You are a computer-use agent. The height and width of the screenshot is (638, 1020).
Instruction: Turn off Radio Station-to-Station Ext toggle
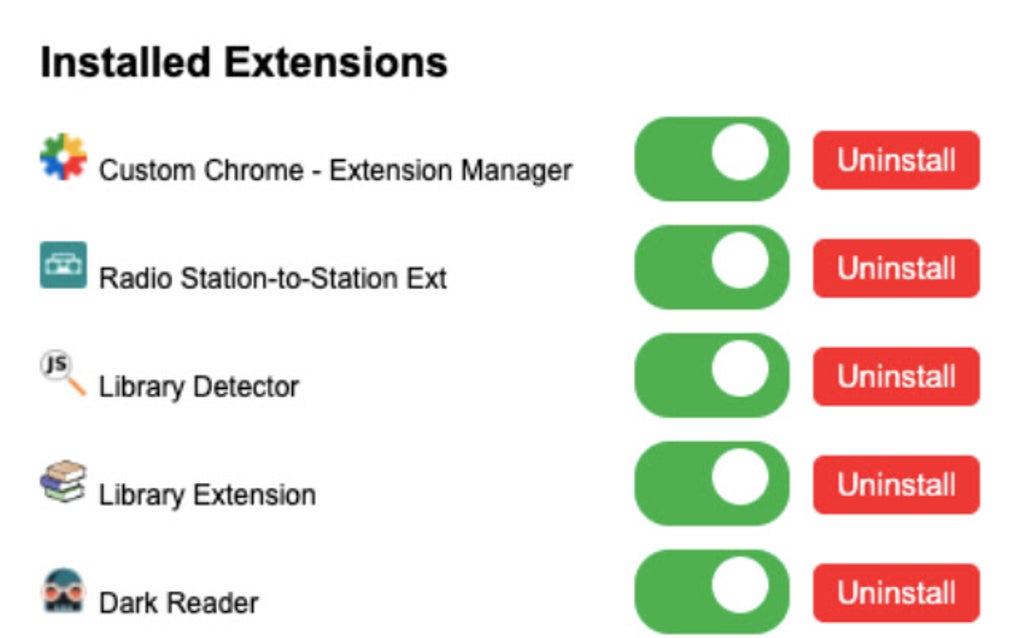coord(711,267)
